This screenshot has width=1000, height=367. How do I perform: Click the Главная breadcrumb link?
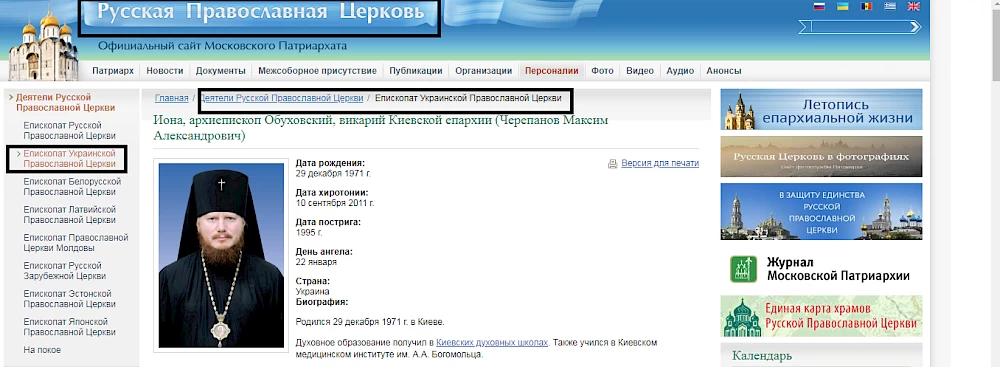pos(172,98)
